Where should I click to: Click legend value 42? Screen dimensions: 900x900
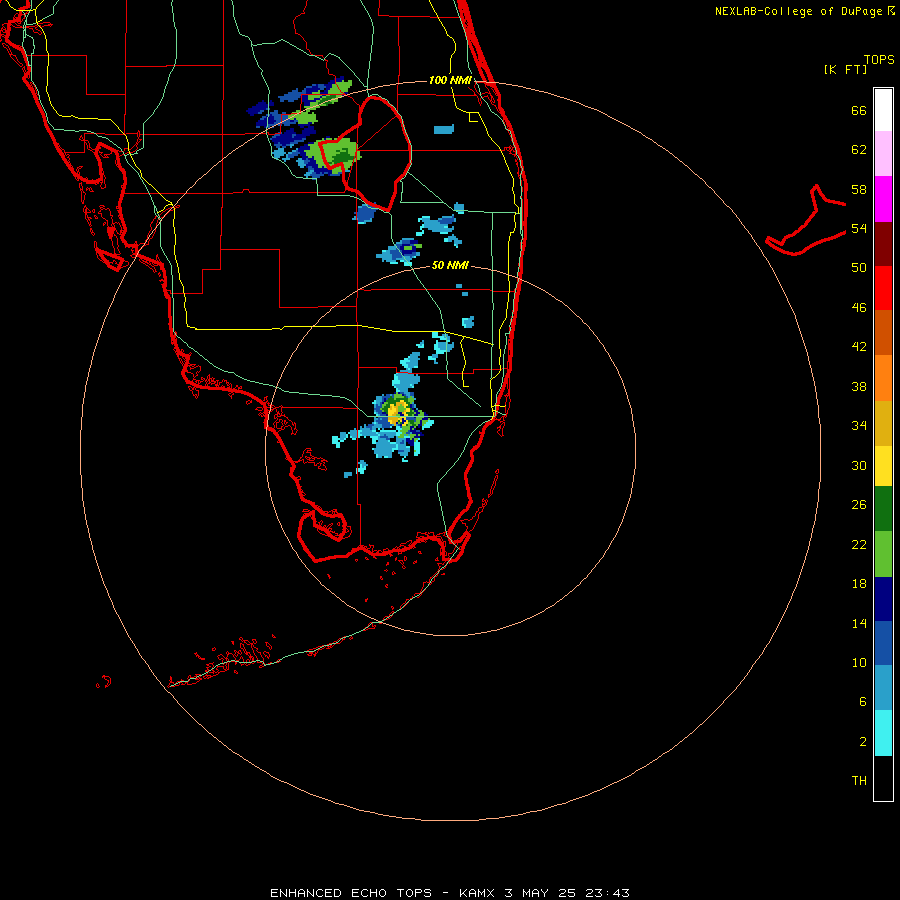click(x=859, y=347)
